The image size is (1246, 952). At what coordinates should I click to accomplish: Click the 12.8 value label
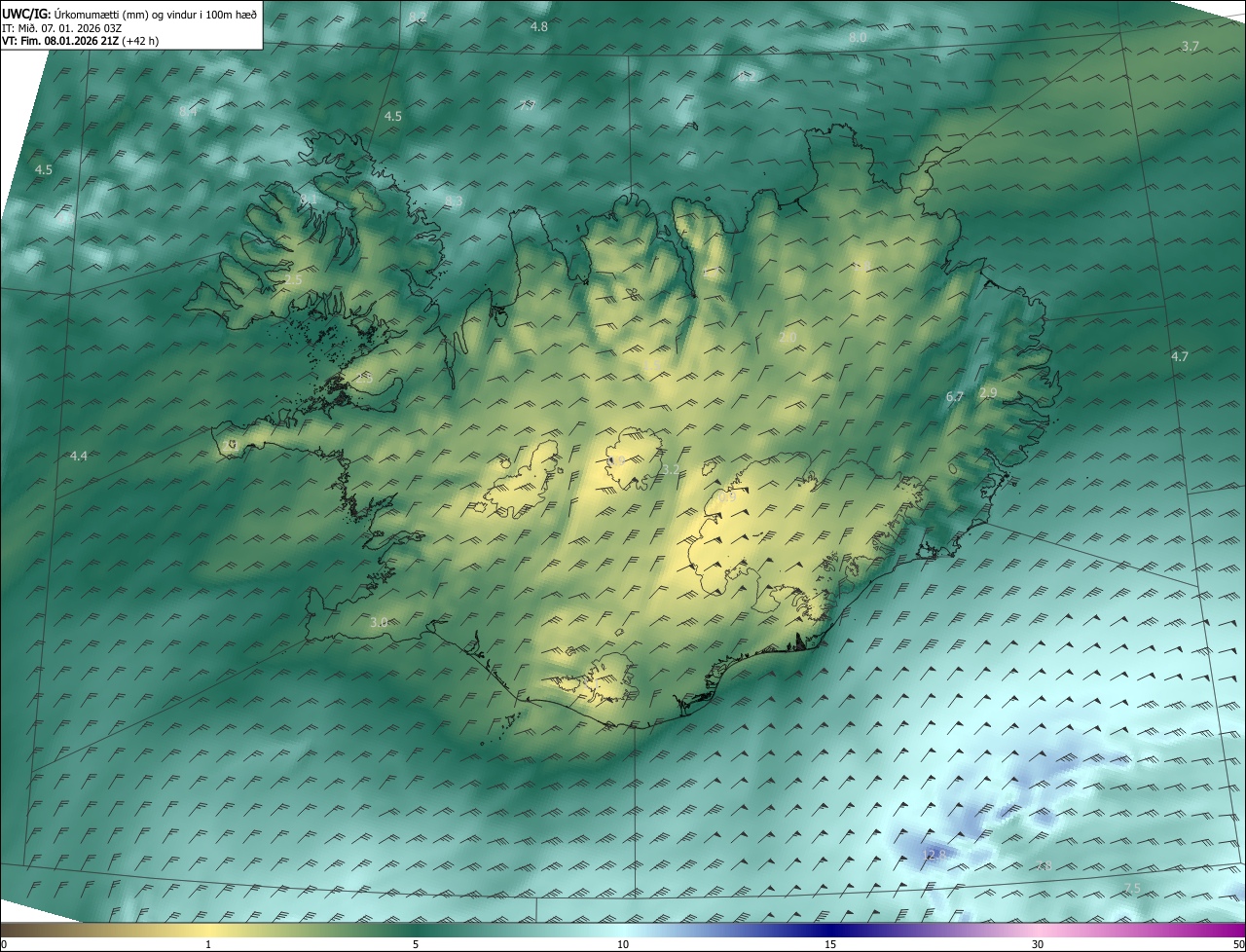point(934,856)
